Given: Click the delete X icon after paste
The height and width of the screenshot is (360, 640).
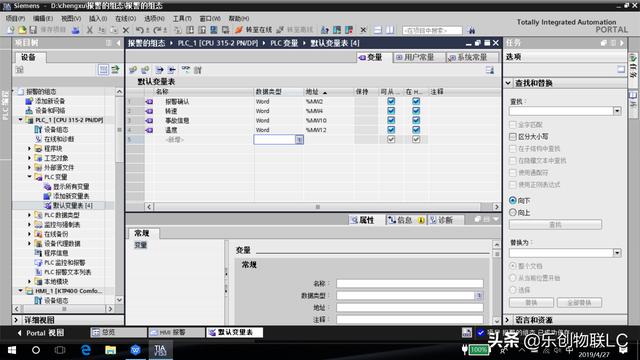Looking at the screenshot, I should (126, 30).
